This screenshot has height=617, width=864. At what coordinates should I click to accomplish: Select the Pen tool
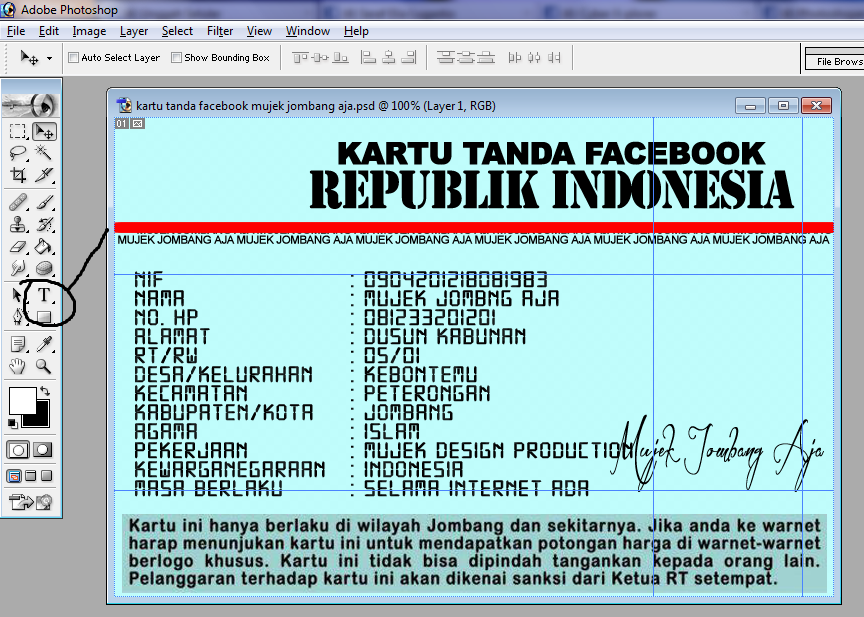17,317
